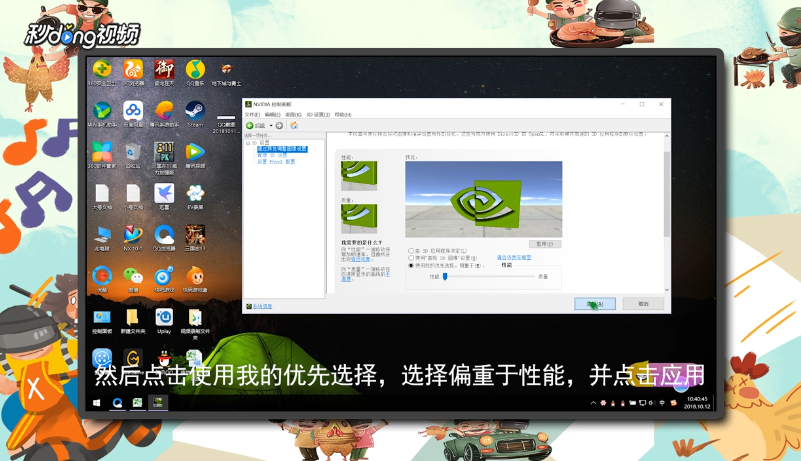The image size is (801, 461).
Task: Click the Forward arrow in NVIDIA toolbar
Action: pos(279,126)
